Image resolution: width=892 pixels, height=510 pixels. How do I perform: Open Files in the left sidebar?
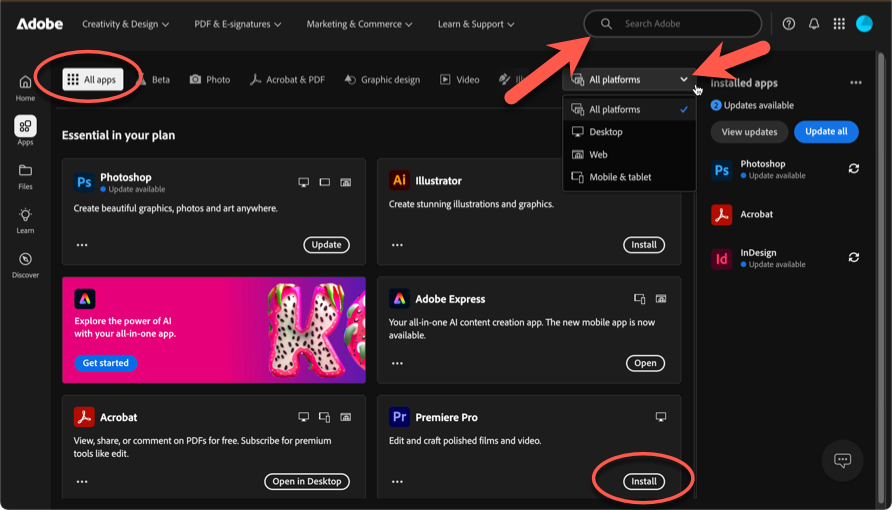pos(25,176)
